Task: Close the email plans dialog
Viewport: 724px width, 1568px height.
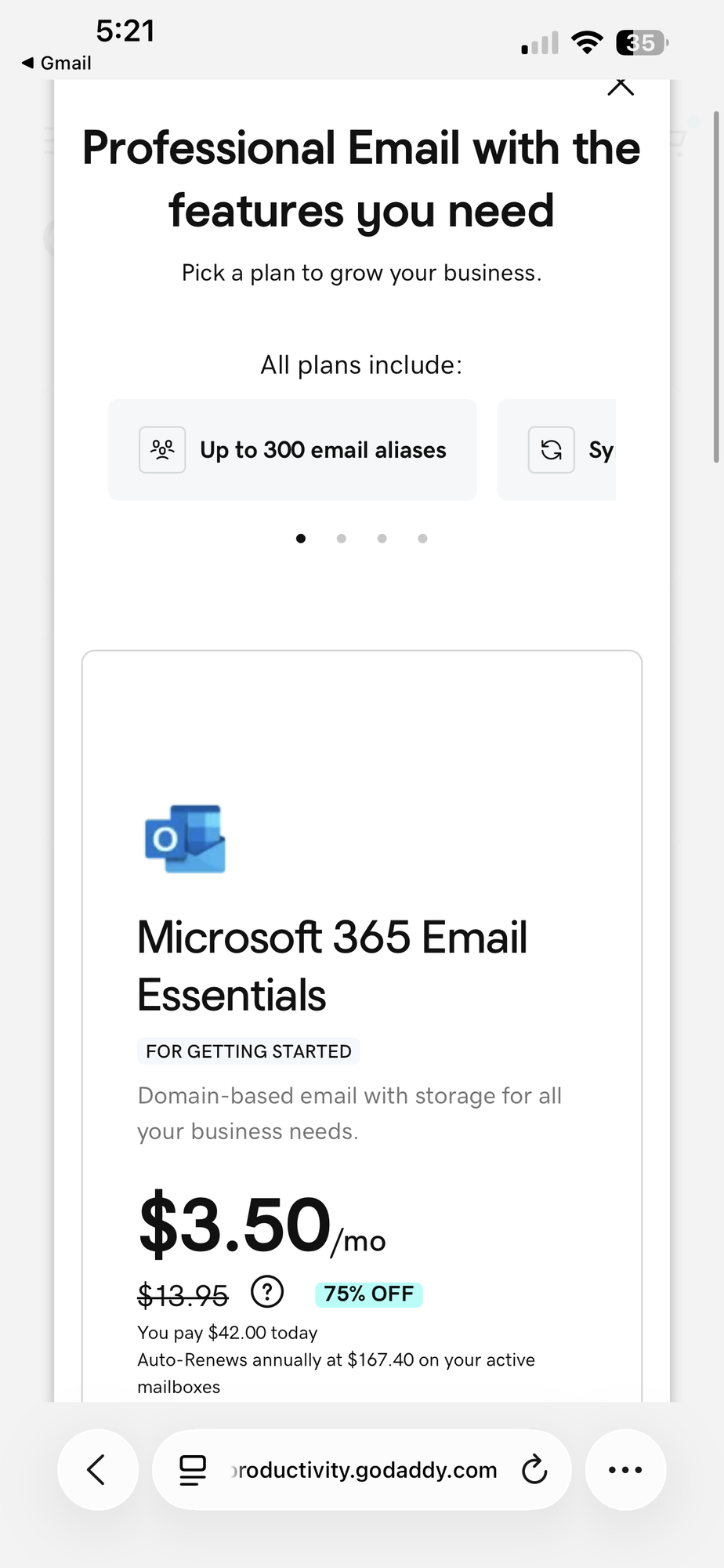Action: point(621,86)
